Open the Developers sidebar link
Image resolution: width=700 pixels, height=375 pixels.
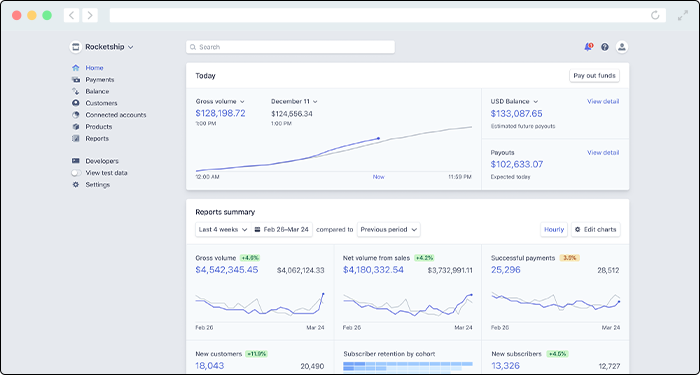click(x=102, y=161)
